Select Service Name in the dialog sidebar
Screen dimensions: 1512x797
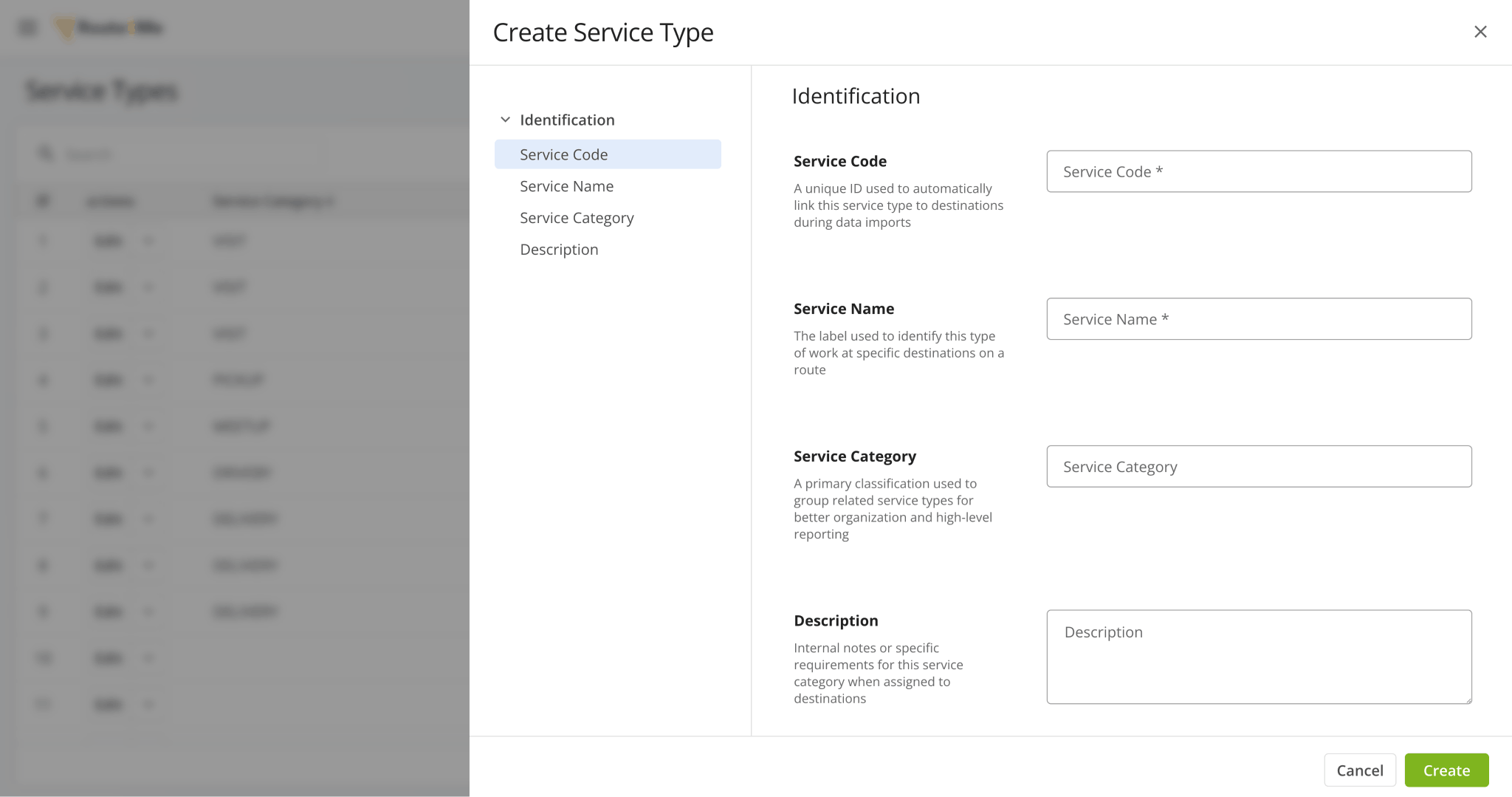566,185
